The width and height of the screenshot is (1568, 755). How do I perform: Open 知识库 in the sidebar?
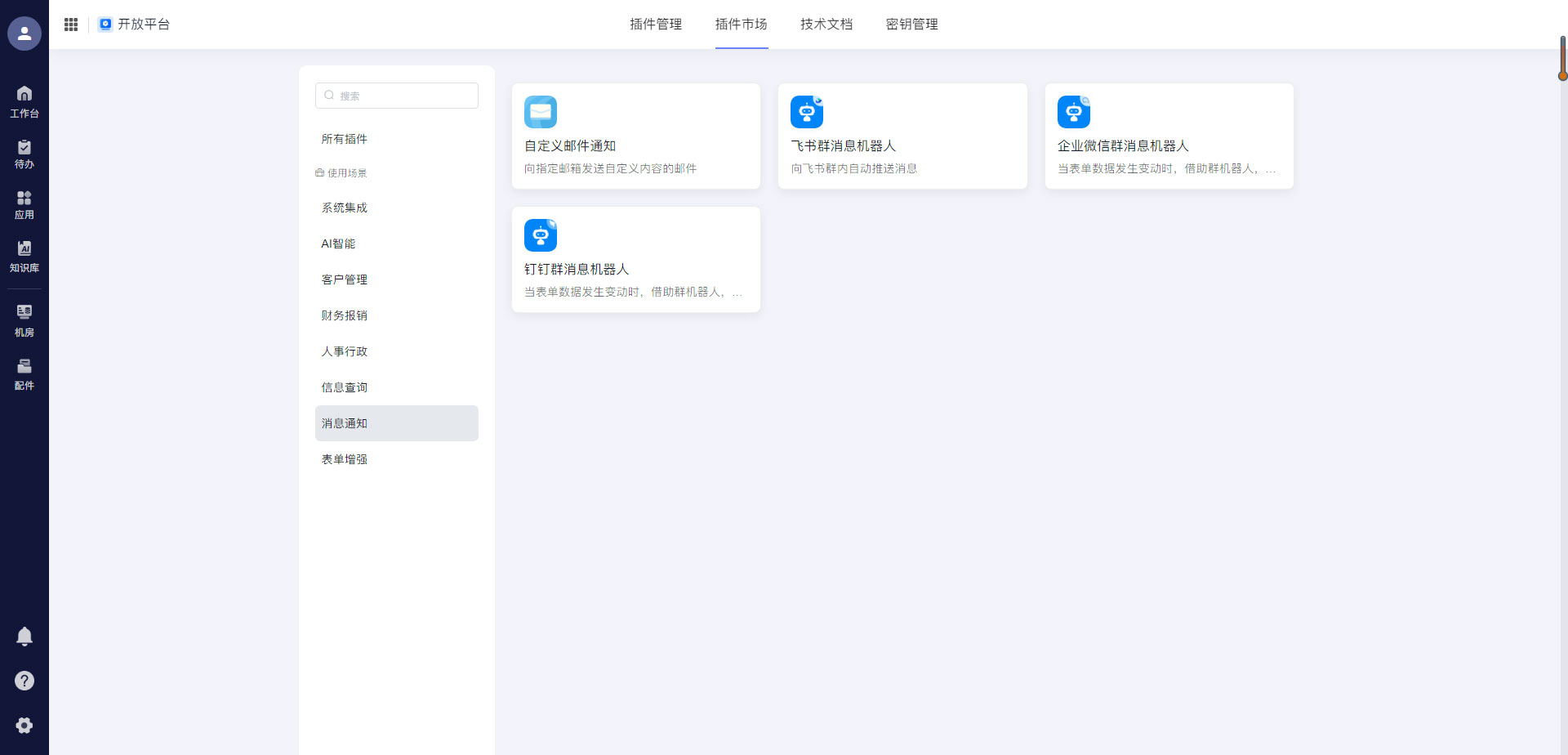pos(24,255)
